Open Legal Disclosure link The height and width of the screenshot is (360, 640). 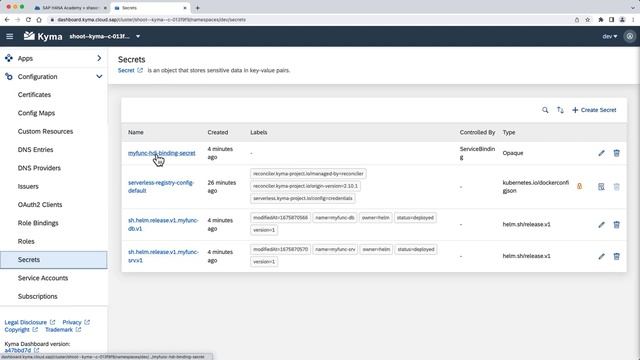(29, 322)
